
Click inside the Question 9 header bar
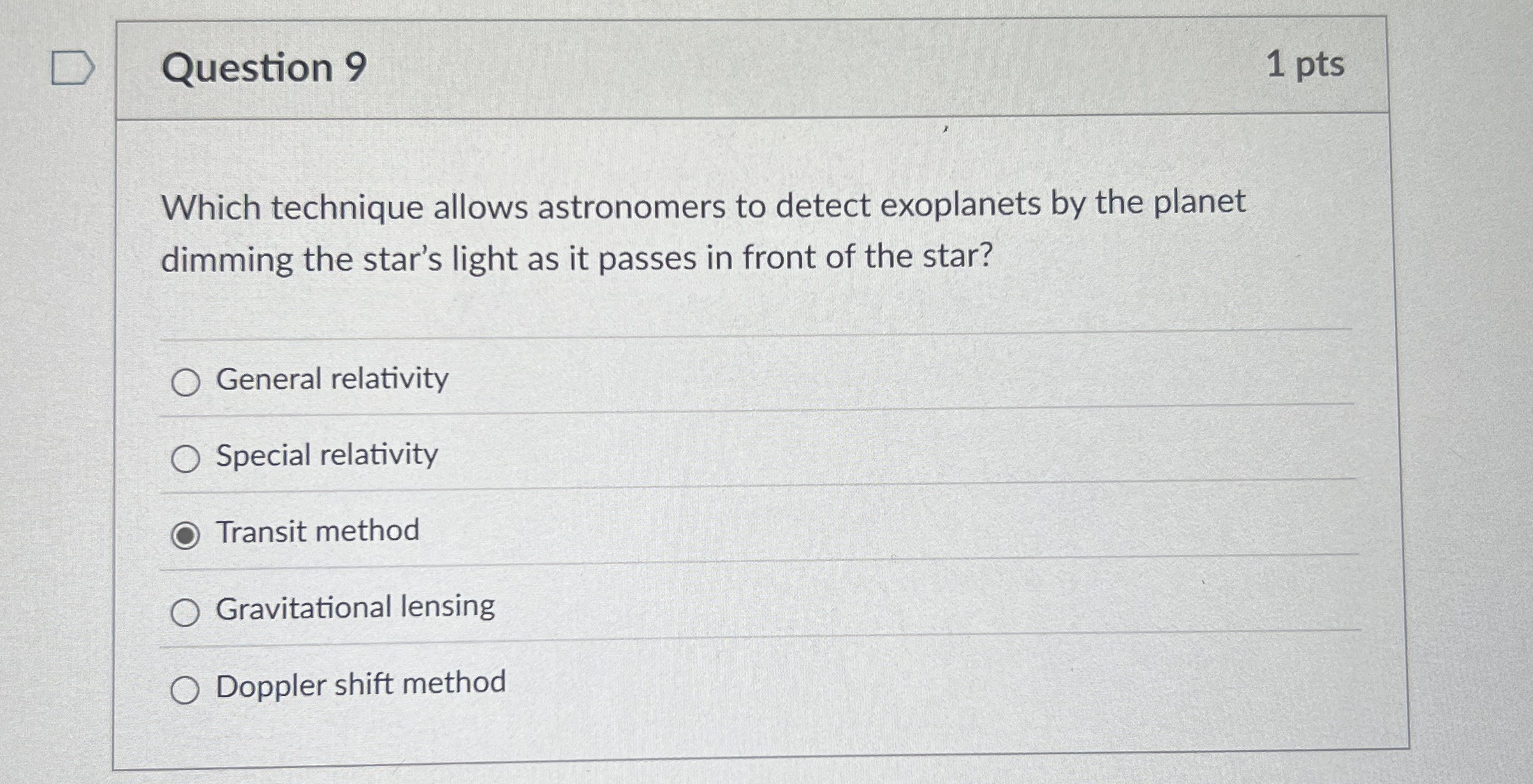tap(765, 67)
